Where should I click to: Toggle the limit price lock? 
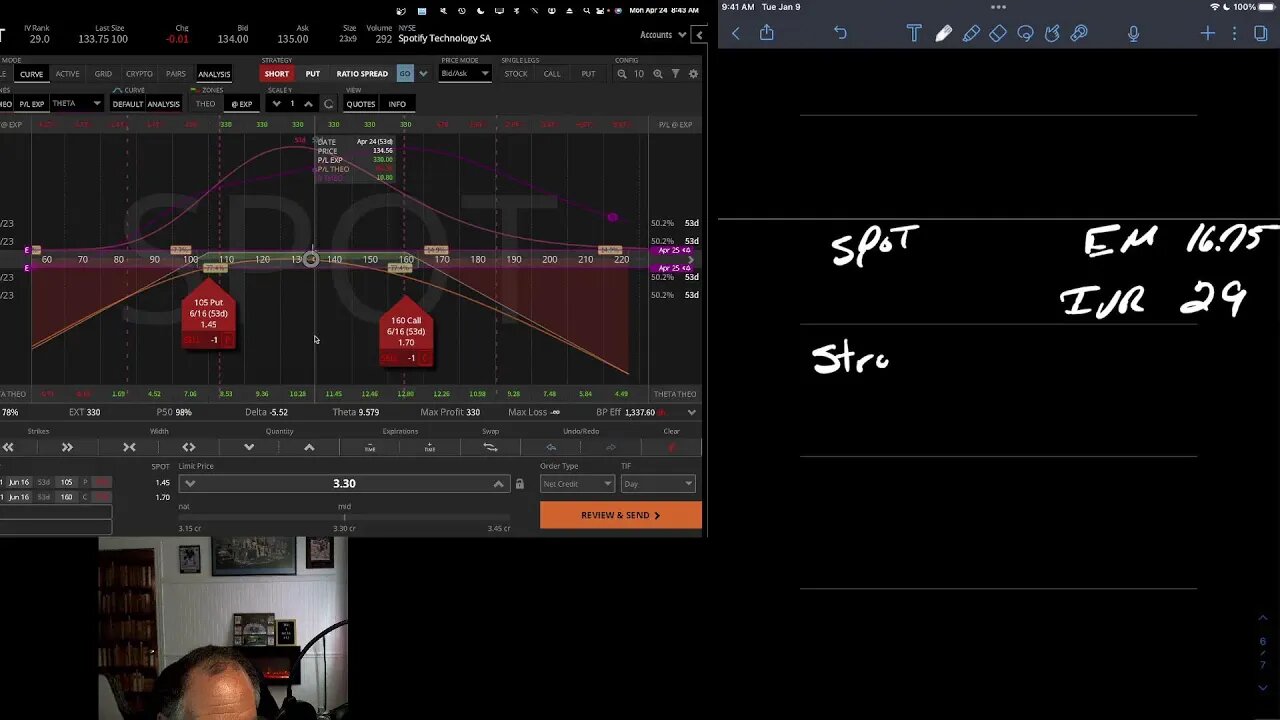(x=519, y=484)
